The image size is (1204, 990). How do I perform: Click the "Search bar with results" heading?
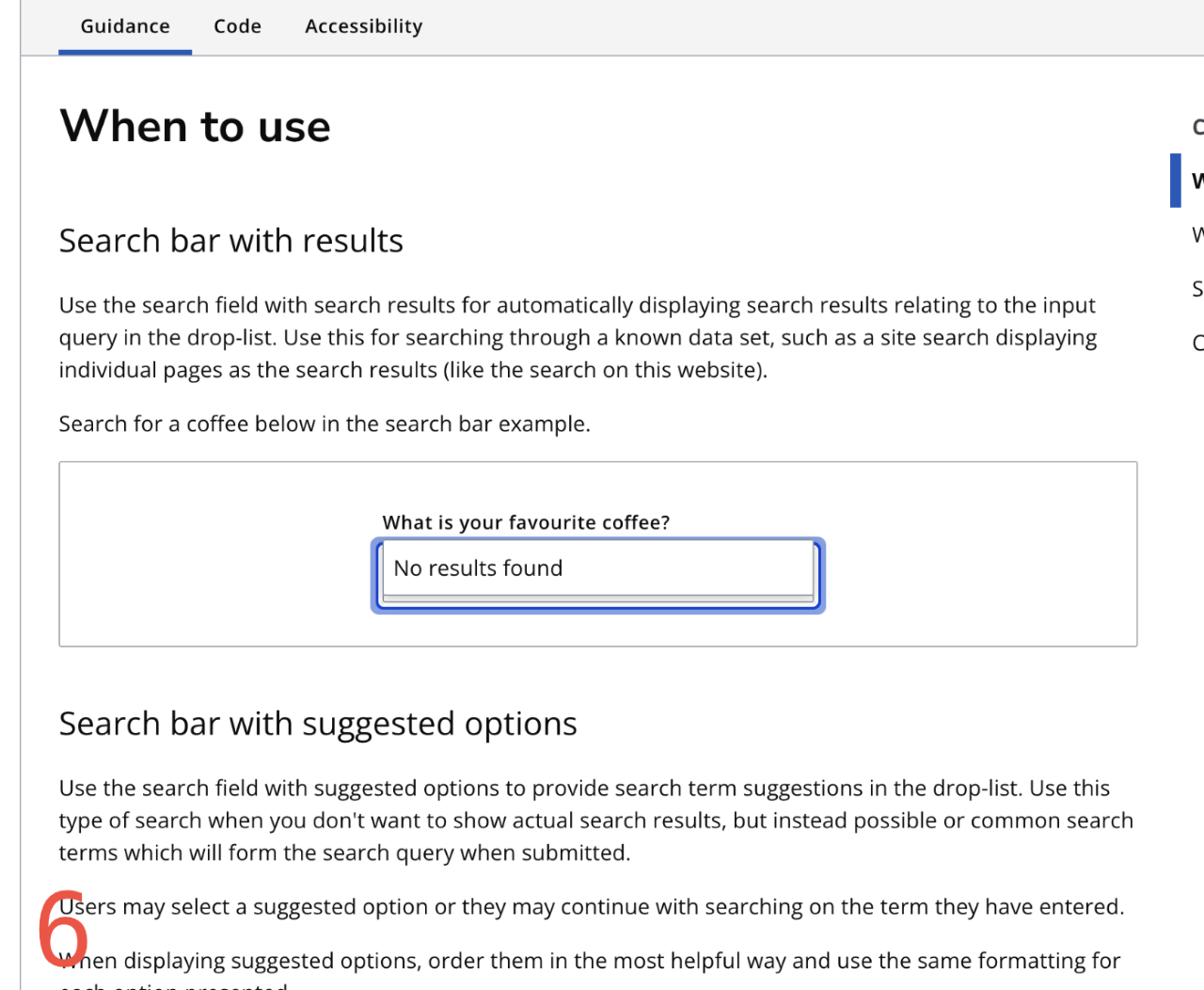(230, 241)
